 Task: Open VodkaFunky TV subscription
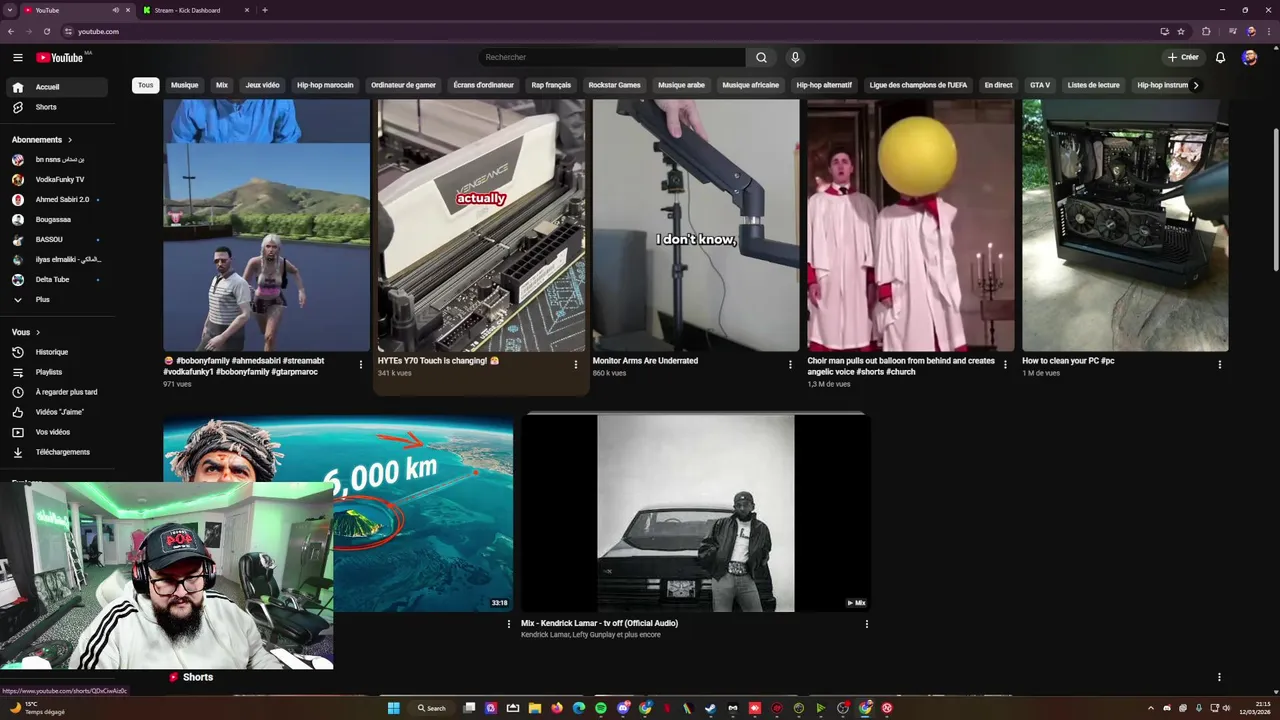57,179
